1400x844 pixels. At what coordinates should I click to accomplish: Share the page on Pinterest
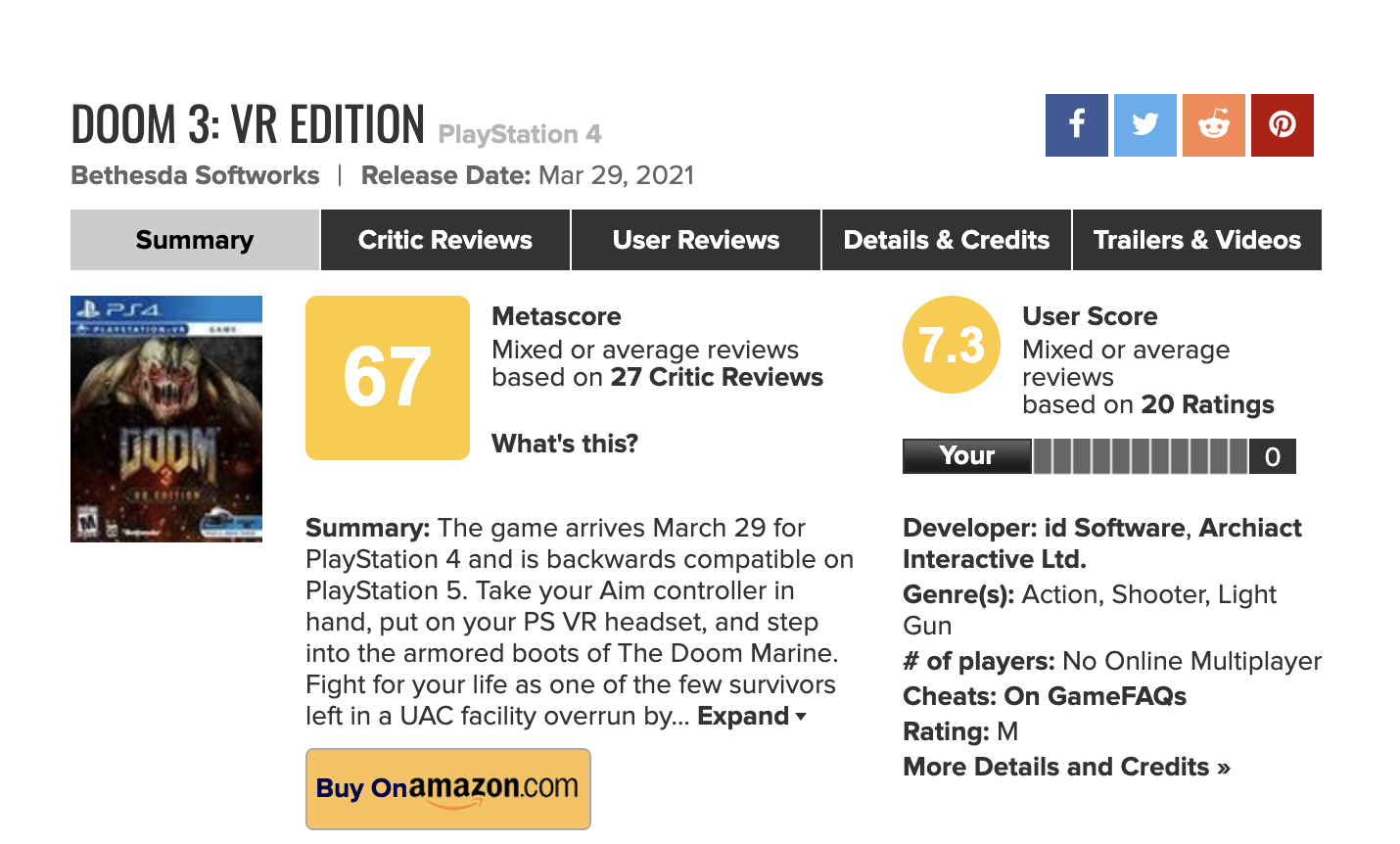(1282, 125)
